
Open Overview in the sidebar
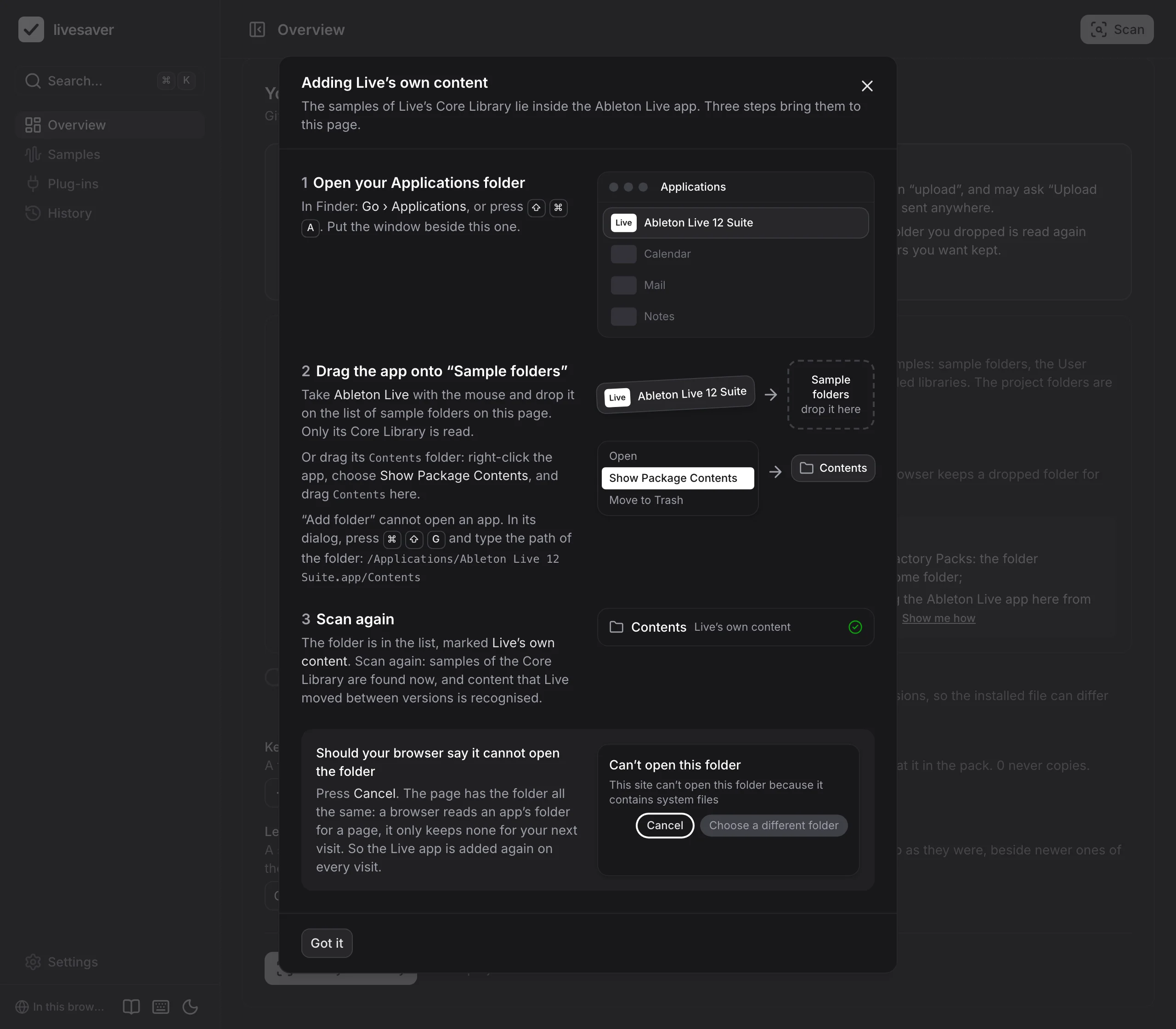(x=110, y=124)
